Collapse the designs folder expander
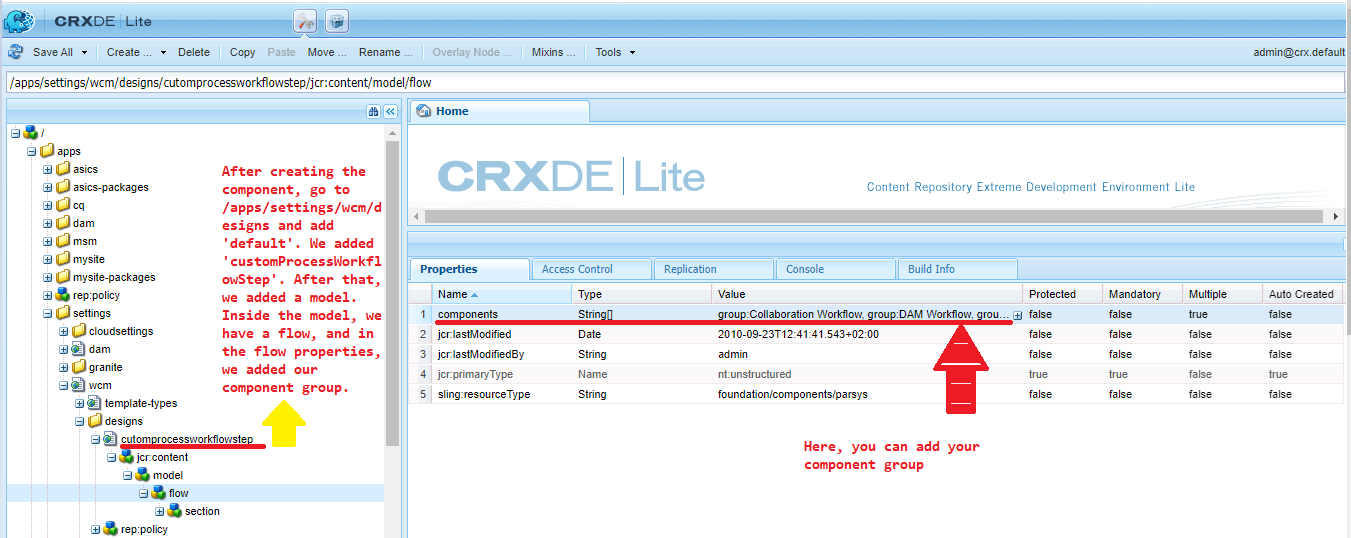 (x=79, y=421)
